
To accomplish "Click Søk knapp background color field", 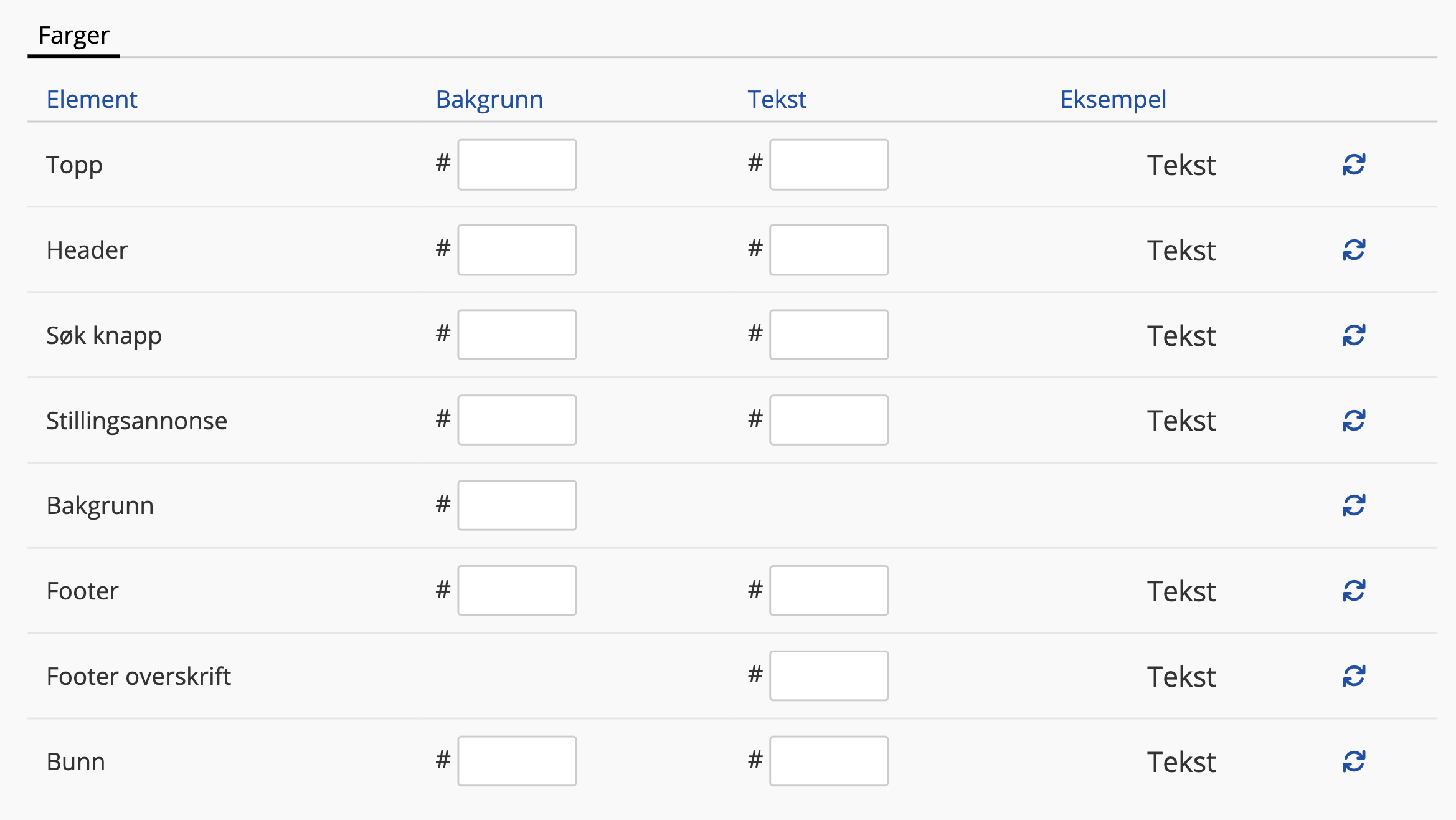I will tap(517, 335).
